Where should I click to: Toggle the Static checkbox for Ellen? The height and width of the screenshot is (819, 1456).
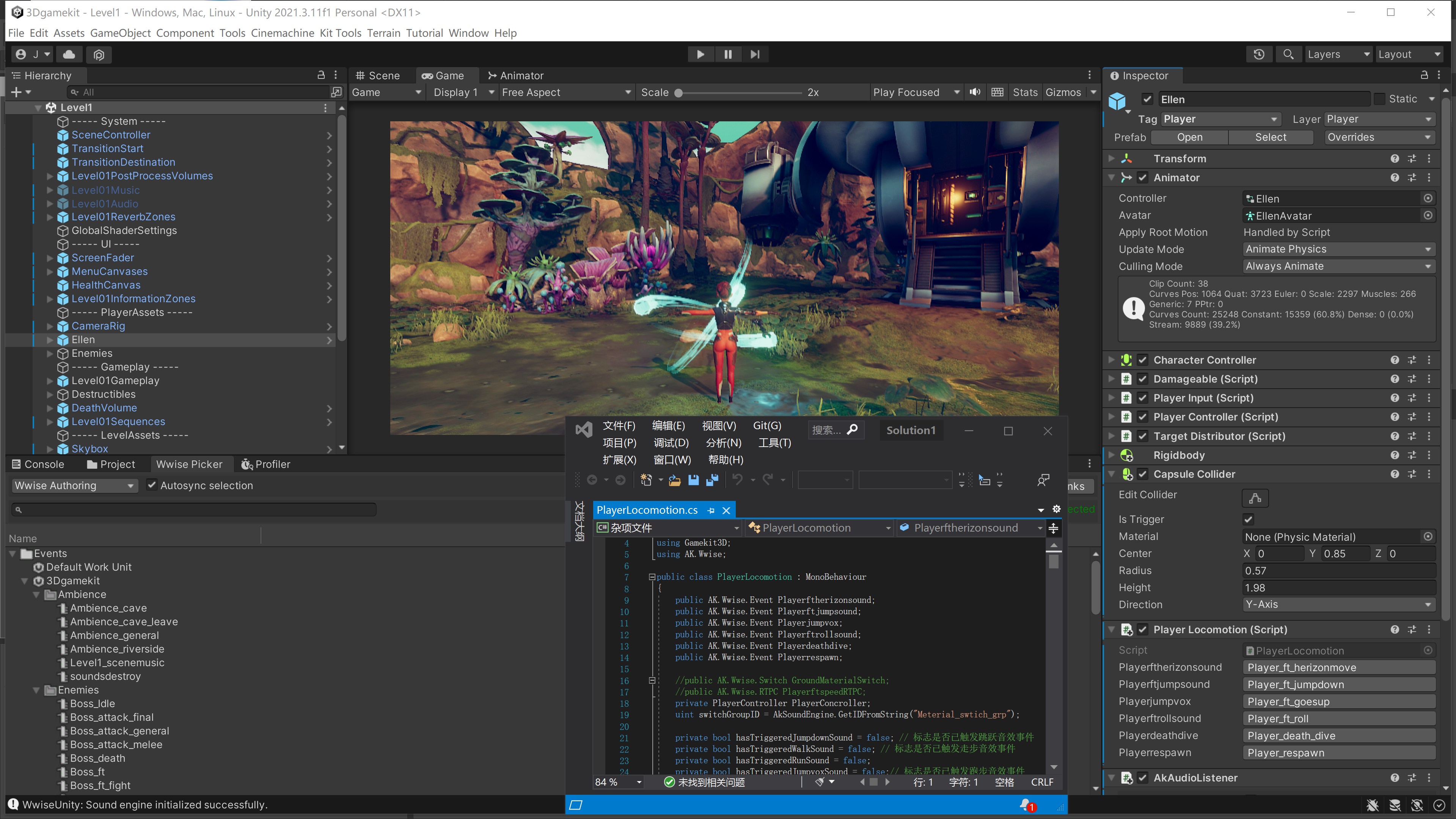pos(1380,99)
